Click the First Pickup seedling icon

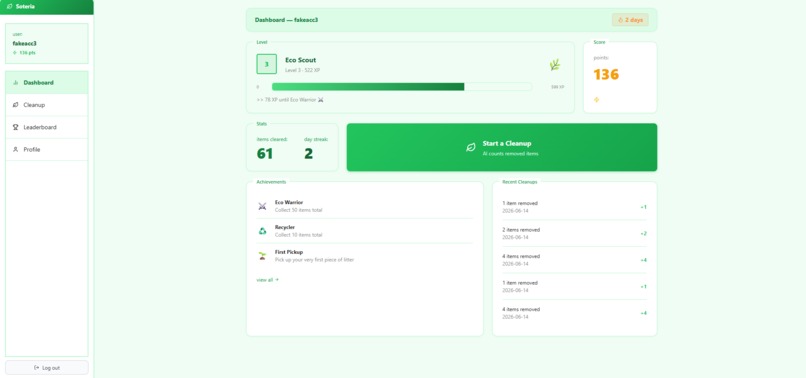click(262, 256)
